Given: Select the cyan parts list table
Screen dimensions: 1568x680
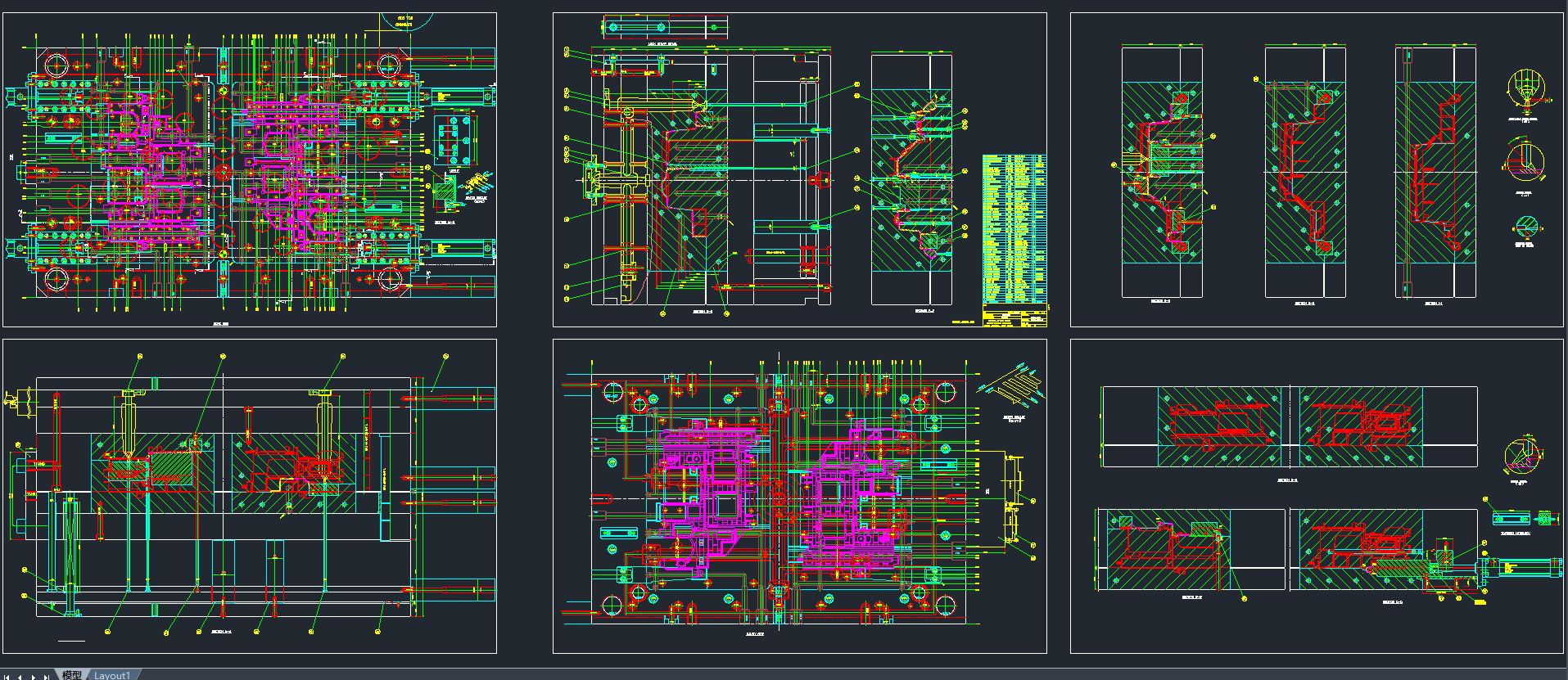Looking at the screenshot, I should (1014, 228).
